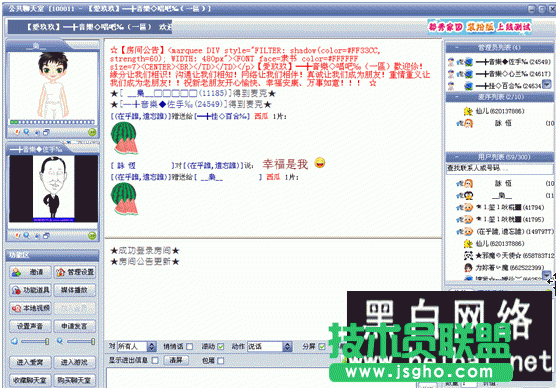This screenshot has width=556, height=388.
Task: Click the 用户列表 user list header
Action: (499, 157)
